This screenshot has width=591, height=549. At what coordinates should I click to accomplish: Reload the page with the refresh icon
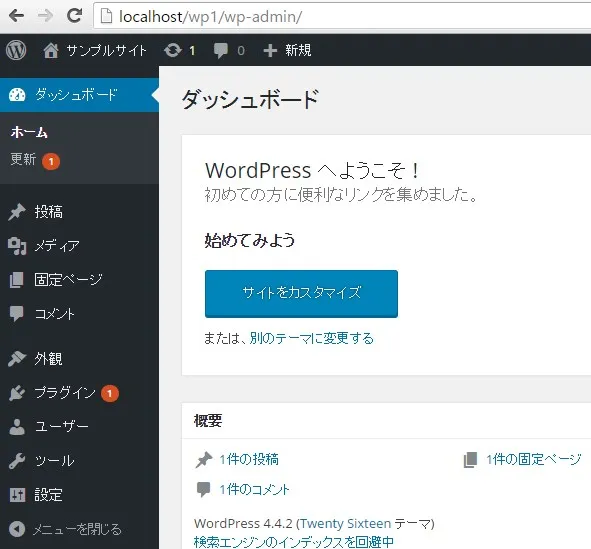pyautogui.click(x=74, y=15)
